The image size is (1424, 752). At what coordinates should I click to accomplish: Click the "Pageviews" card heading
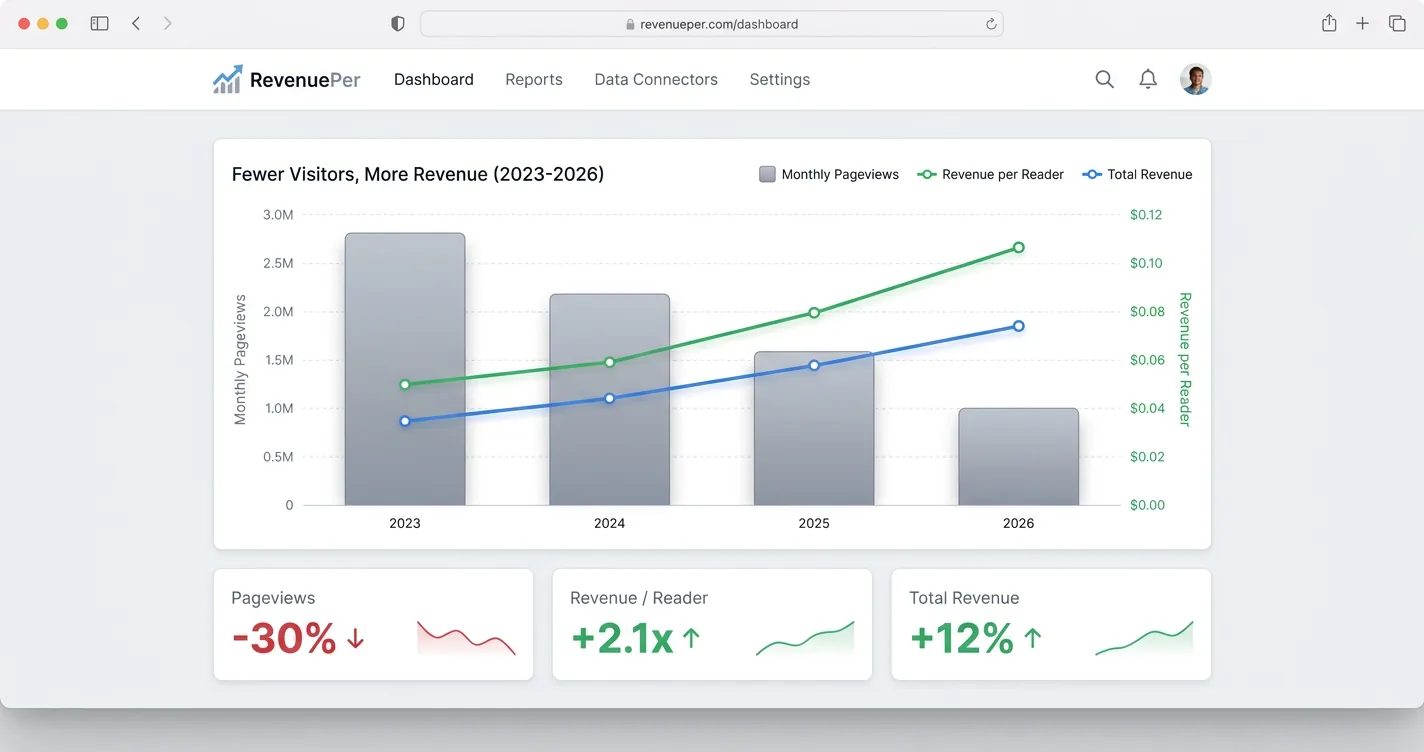click(x=273, y=598)
